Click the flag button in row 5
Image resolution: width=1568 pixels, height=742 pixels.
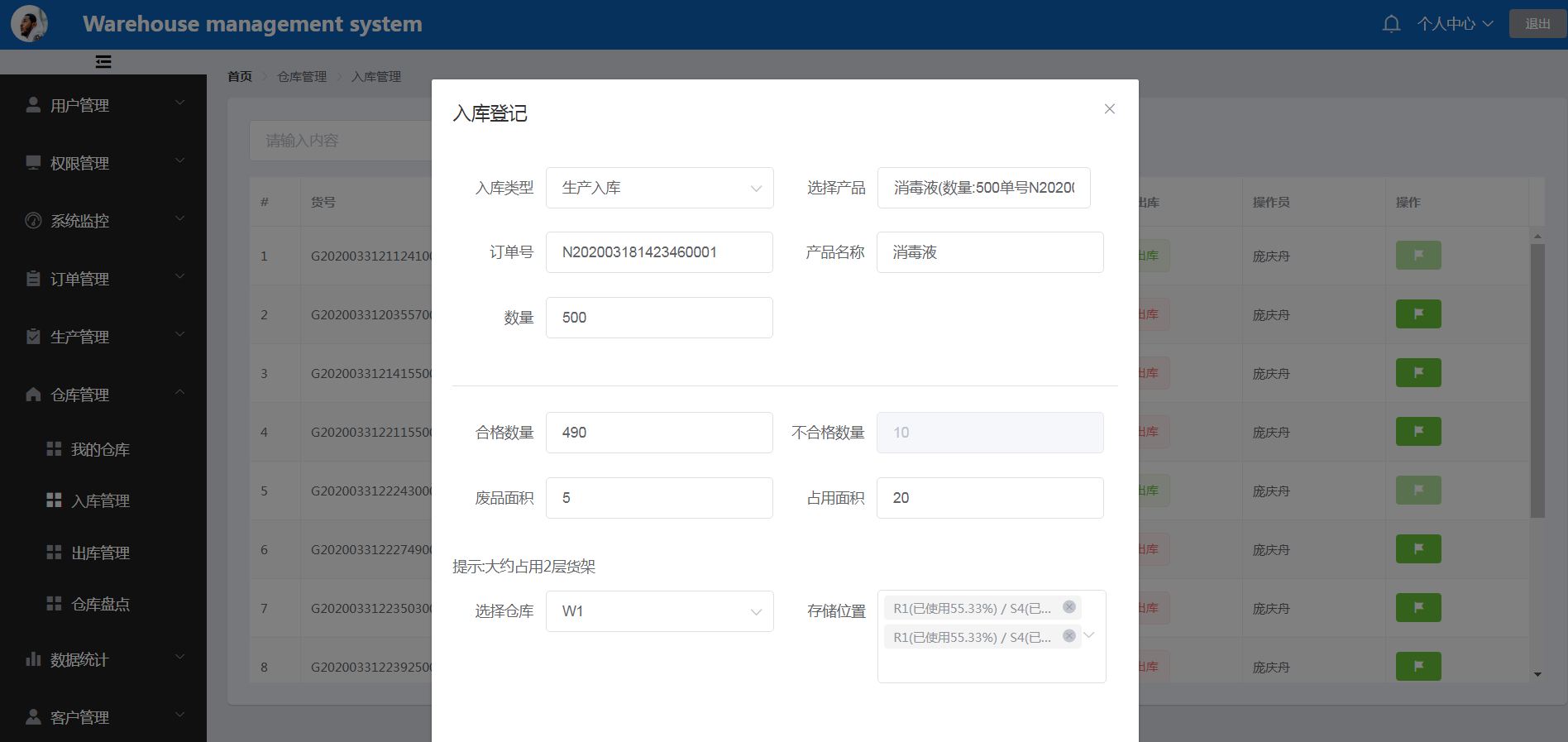tap(1418, 490)
